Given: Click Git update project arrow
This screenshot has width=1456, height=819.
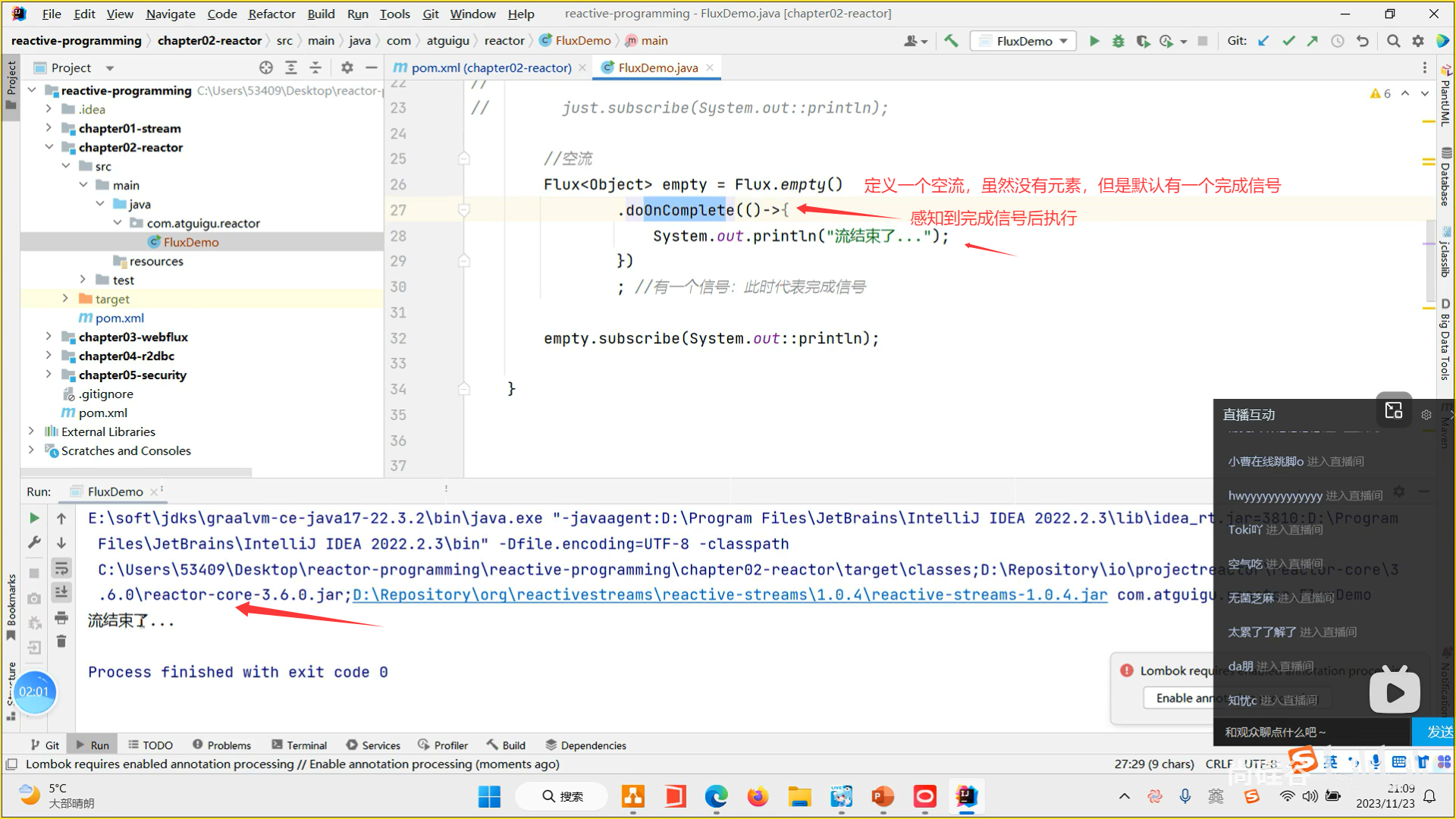Looking at the screenshot, I should [x=1263, y=41].
